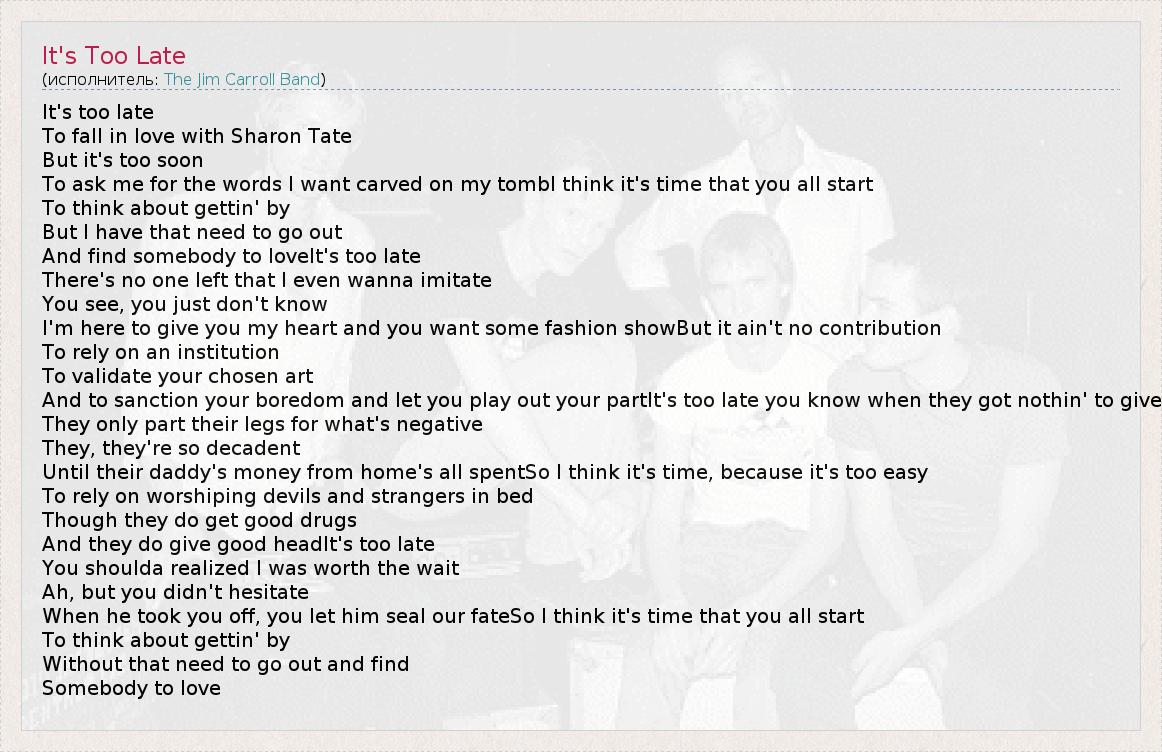Click the final lyric "Somebody to love"
The image size is (1162, 752).
coord(131,688)
